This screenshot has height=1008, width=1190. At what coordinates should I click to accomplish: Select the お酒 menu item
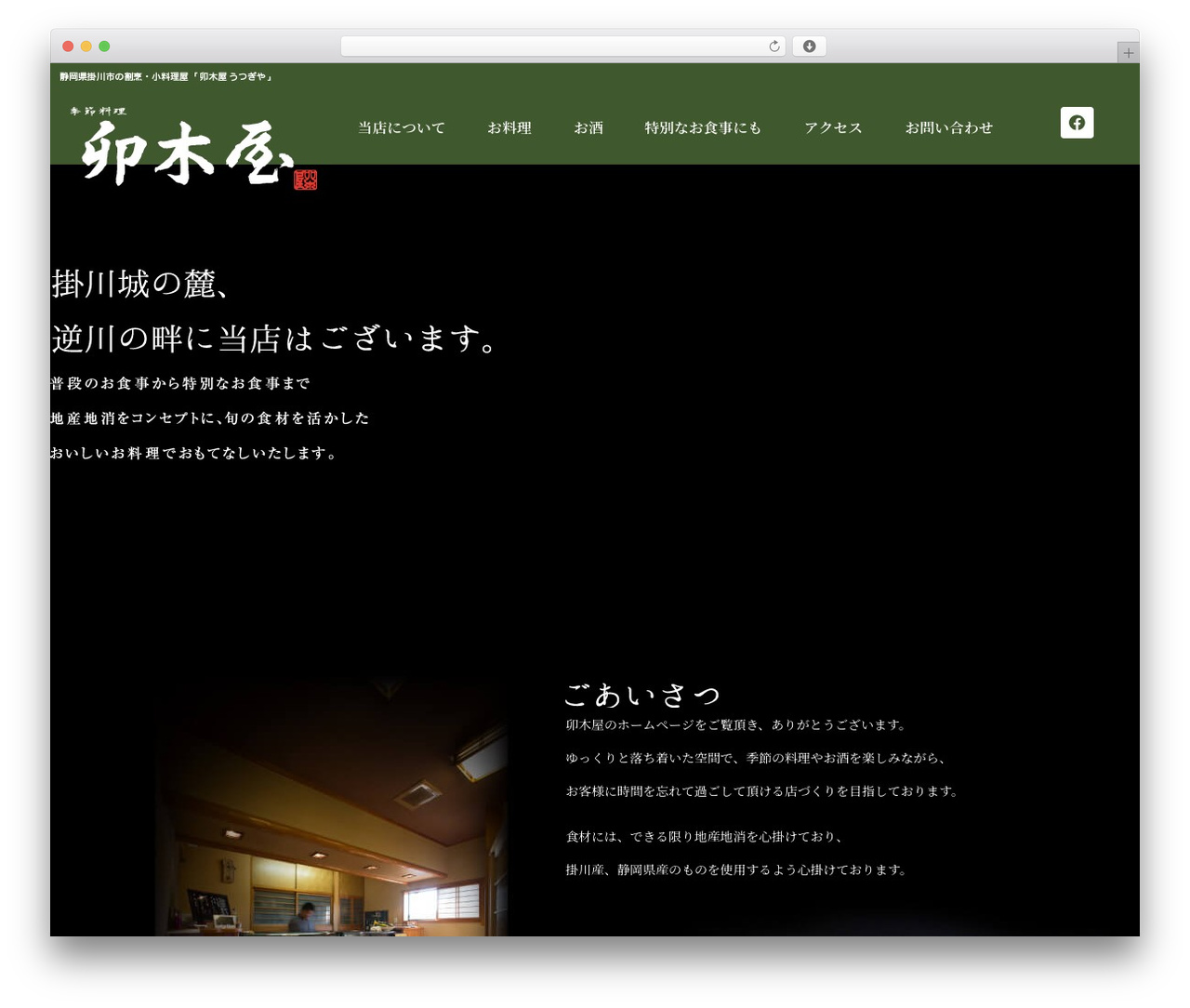(588, 127)
